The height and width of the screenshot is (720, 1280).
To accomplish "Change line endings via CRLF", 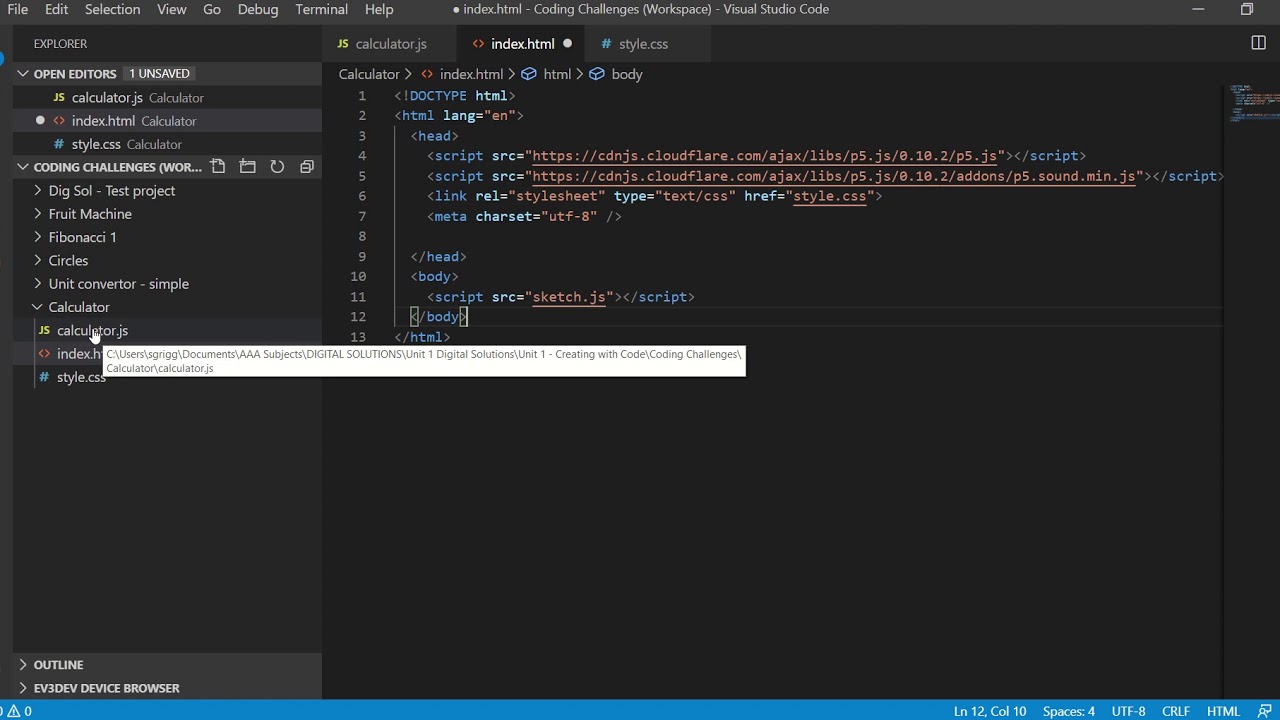I will (x=1175, y=711).
